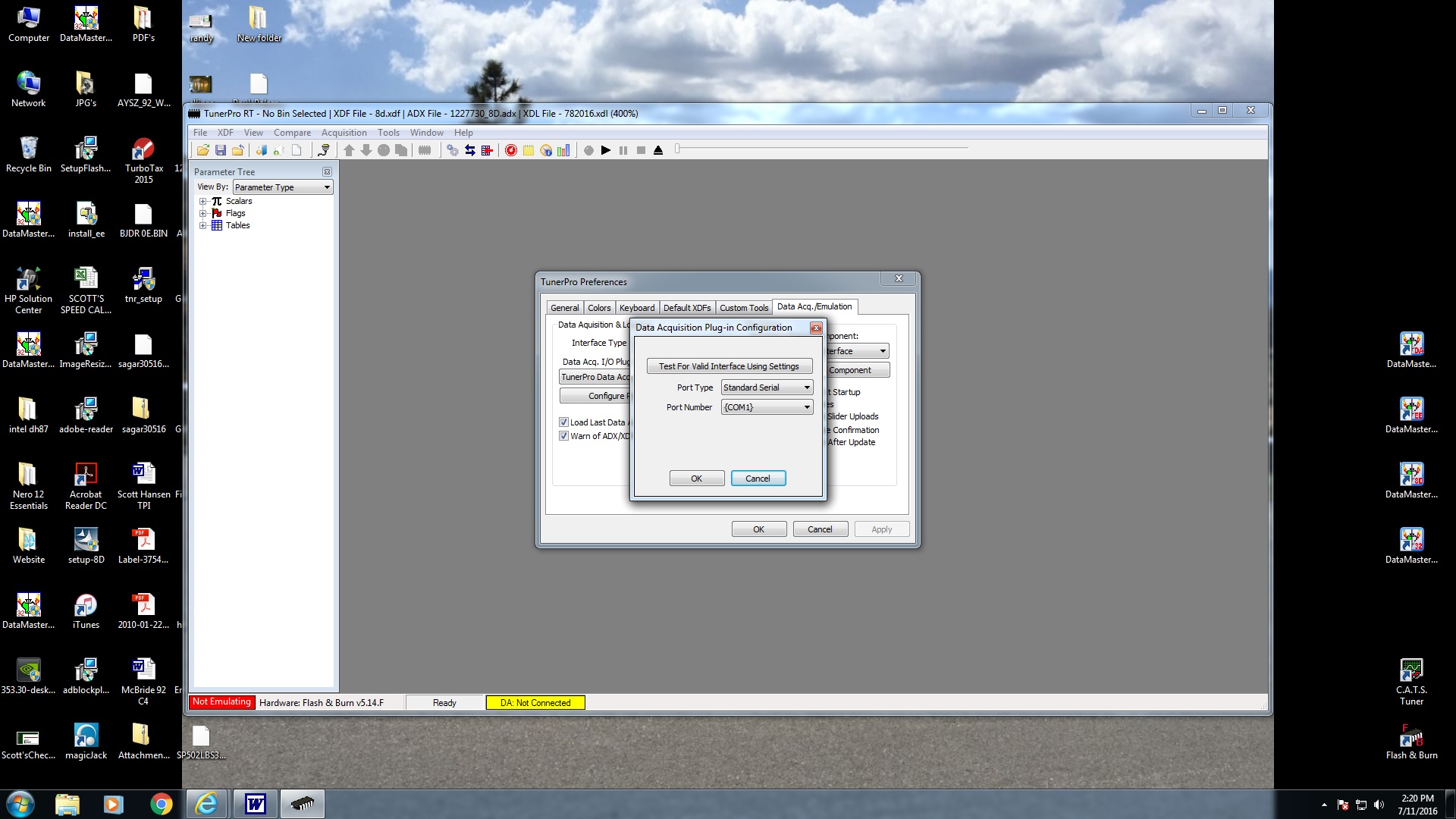Click the yellow notepad icon
1456x819 pixels.
pos(529,150)
